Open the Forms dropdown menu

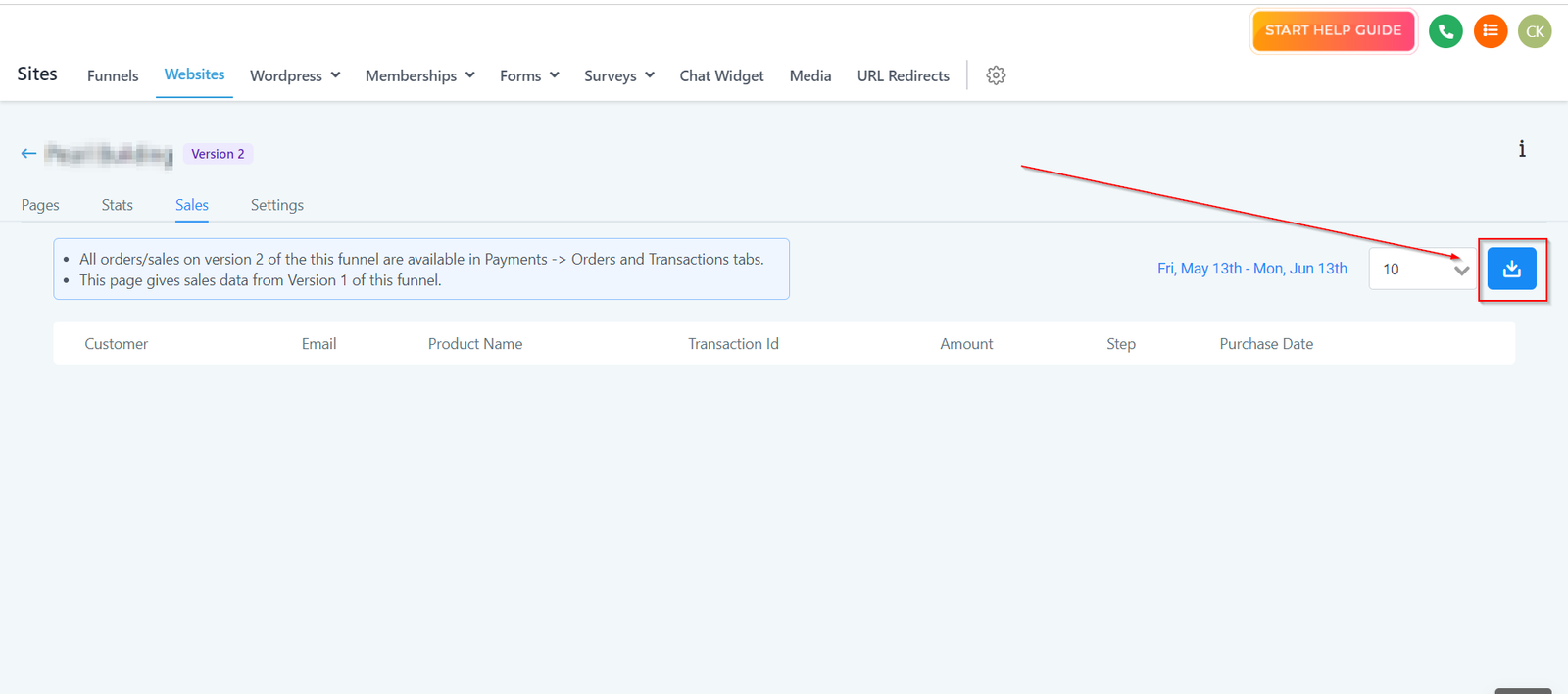[529, 75]
